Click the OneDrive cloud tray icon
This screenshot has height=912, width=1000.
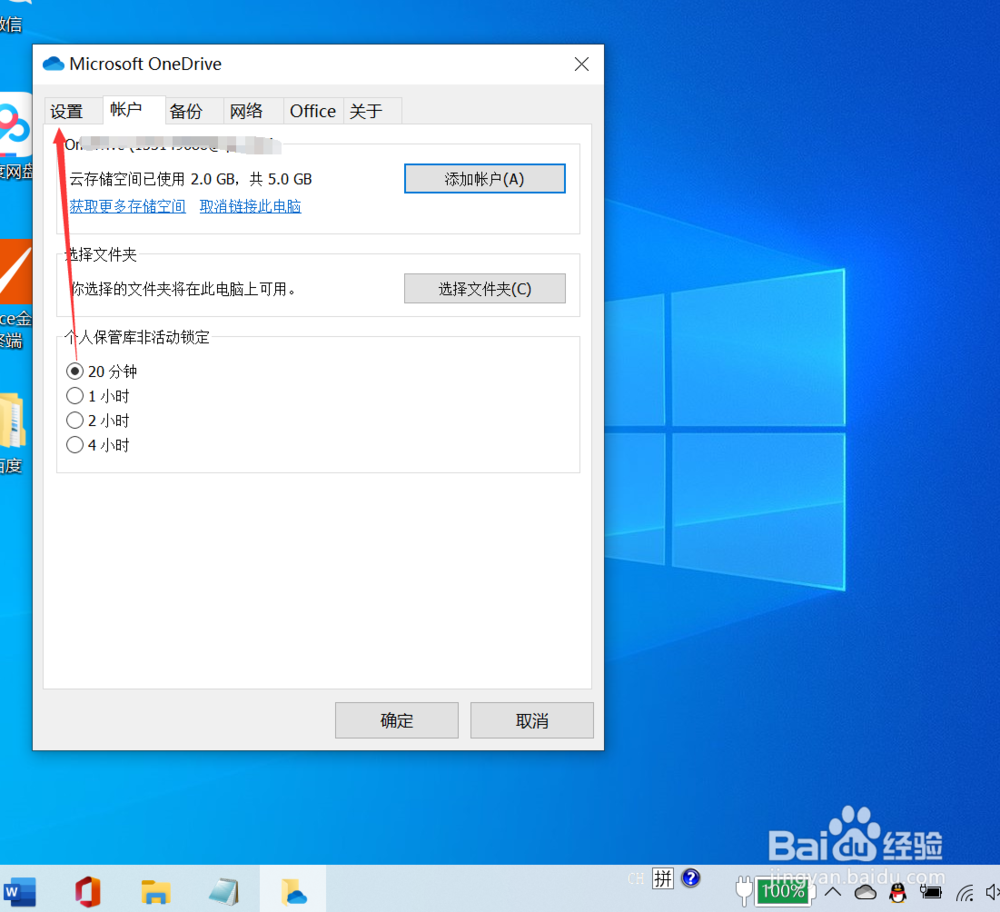click(x=865, y=892)
